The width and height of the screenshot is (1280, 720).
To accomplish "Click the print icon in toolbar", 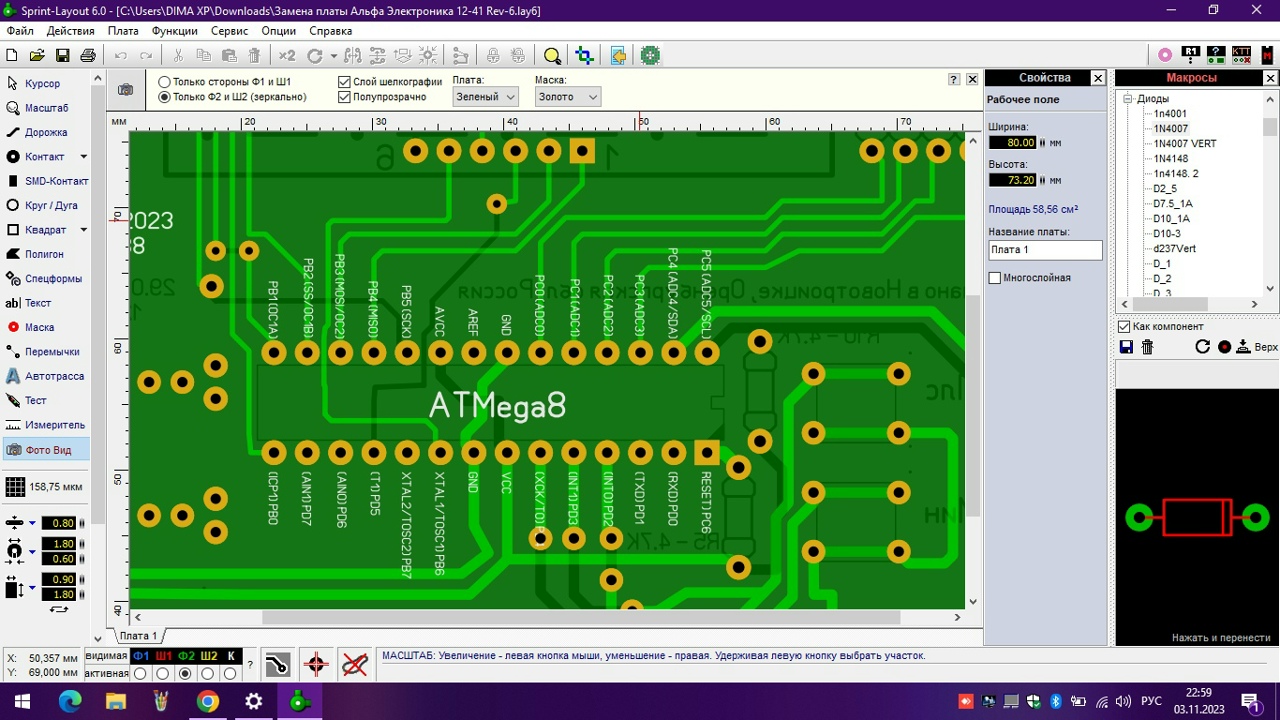I will 88,56.
